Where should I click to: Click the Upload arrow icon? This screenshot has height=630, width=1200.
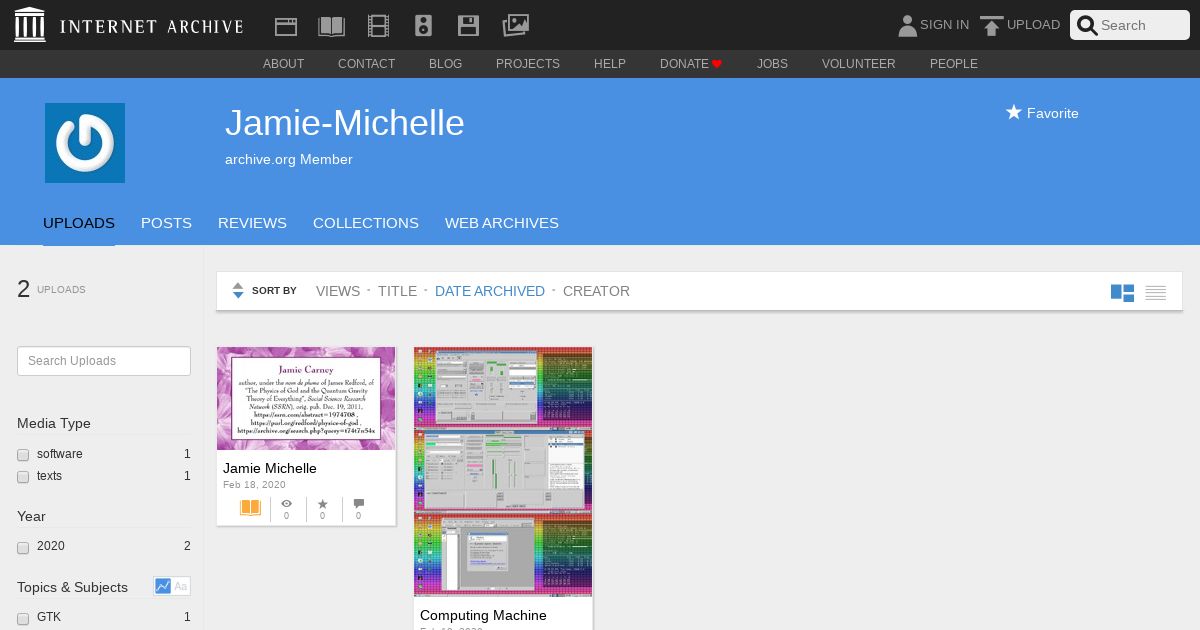(x=991, y=26)
